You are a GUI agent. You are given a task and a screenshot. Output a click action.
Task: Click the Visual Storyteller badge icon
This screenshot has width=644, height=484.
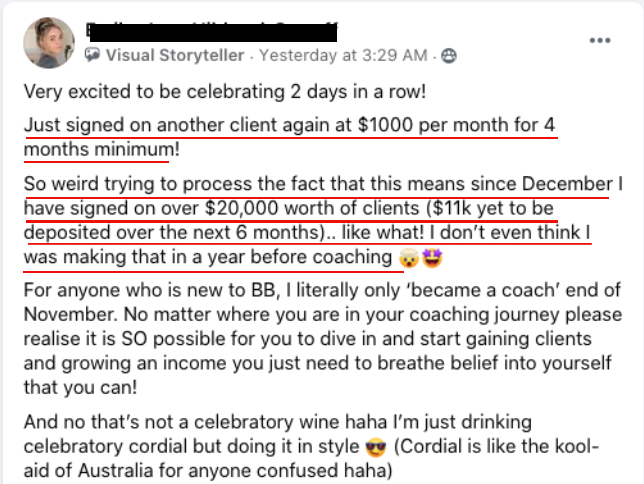coord(92,55)
